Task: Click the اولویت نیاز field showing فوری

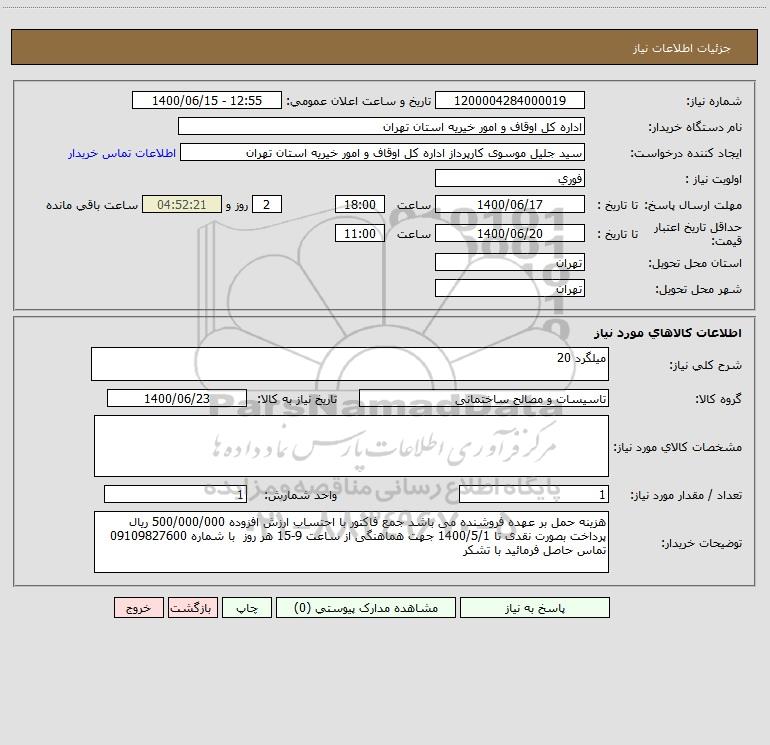Action: (510, 178)
